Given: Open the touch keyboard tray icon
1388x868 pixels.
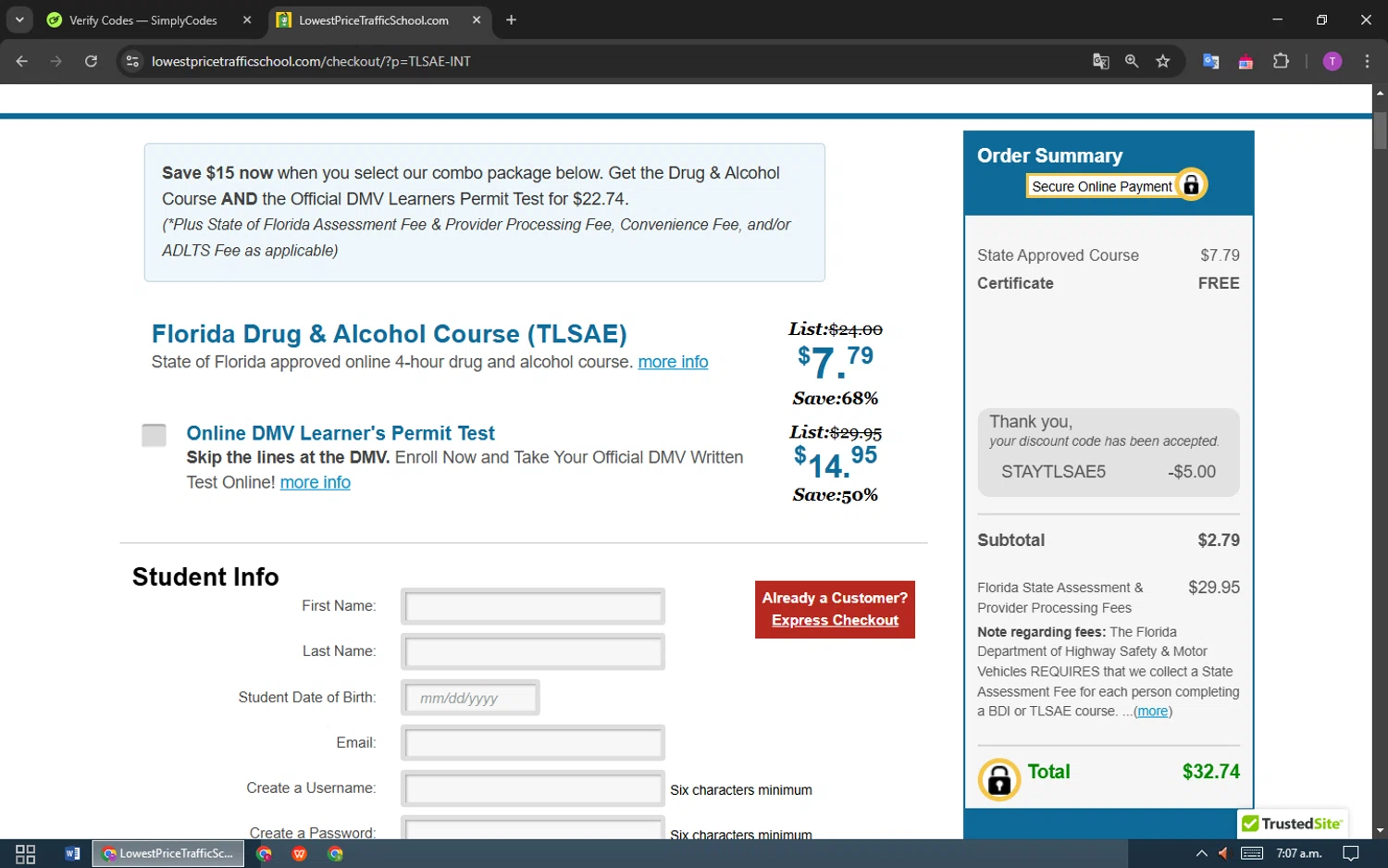Looking at the screenshot, I should [1252, 853].
